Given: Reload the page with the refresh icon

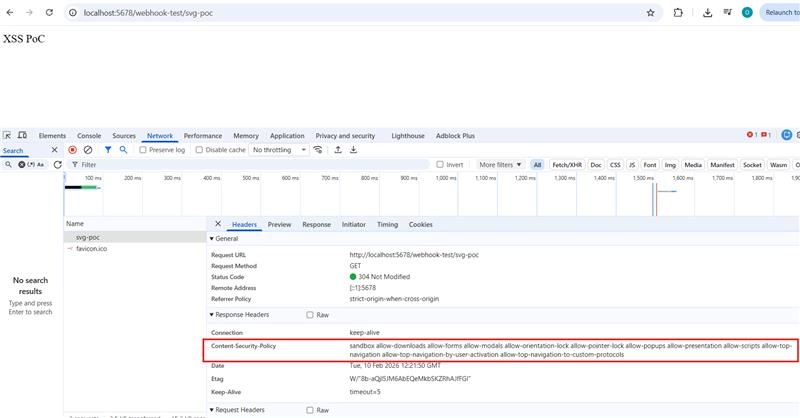Looking at the screenshot, I should click(49, 12).
